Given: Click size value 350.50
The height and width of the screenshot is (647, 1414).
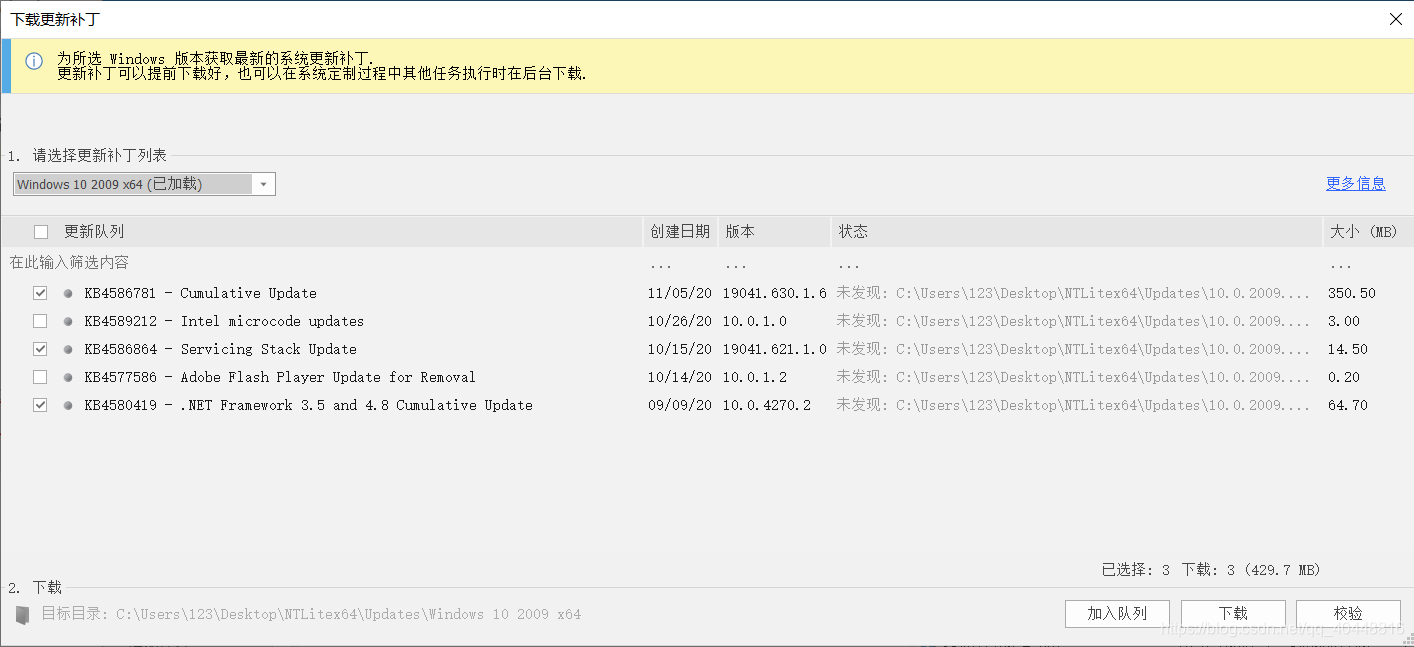Looking at the screenshot, I should [x=1352, y=294].
